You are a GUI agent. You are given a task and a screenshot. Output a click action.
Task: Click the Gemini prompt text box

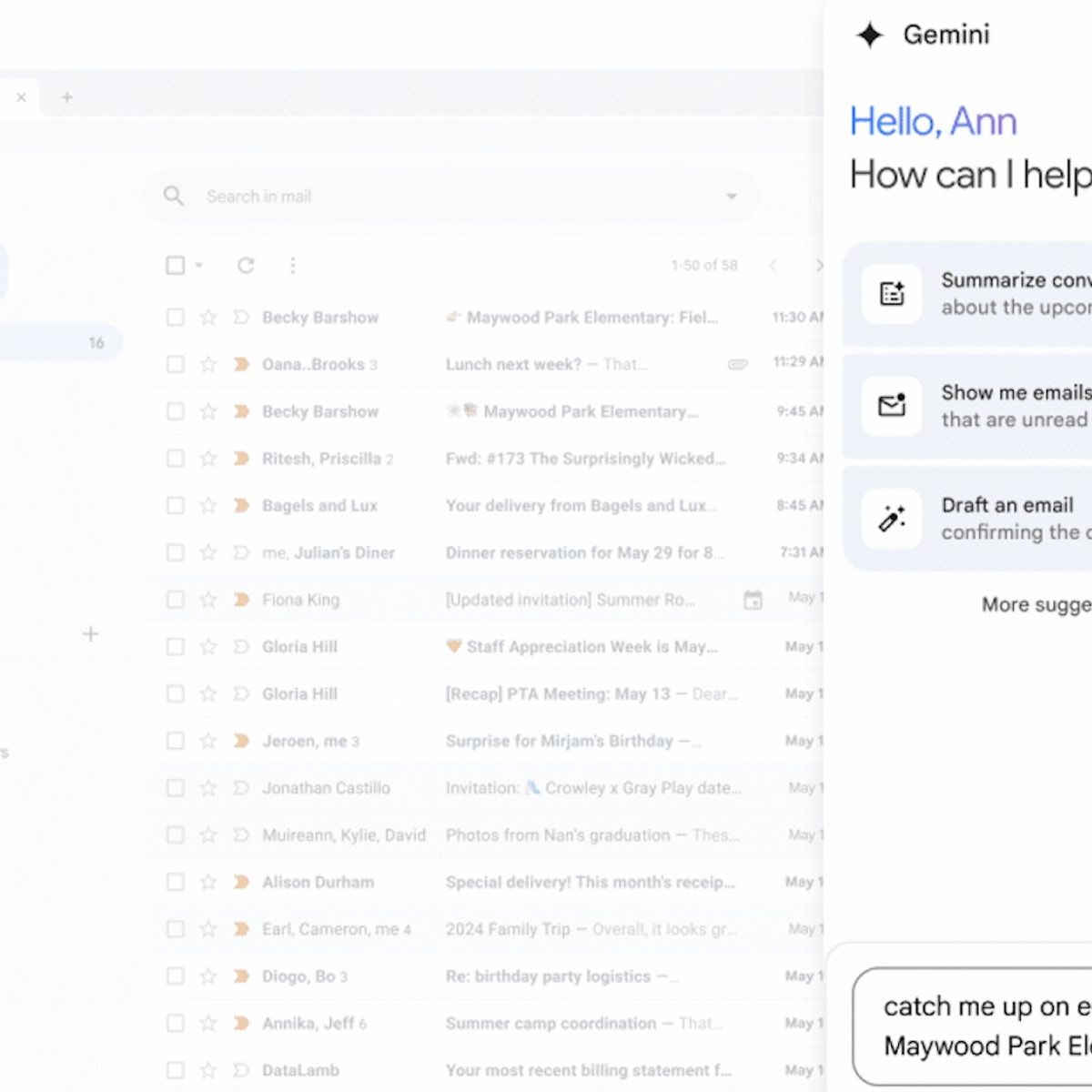[974, 1026]
